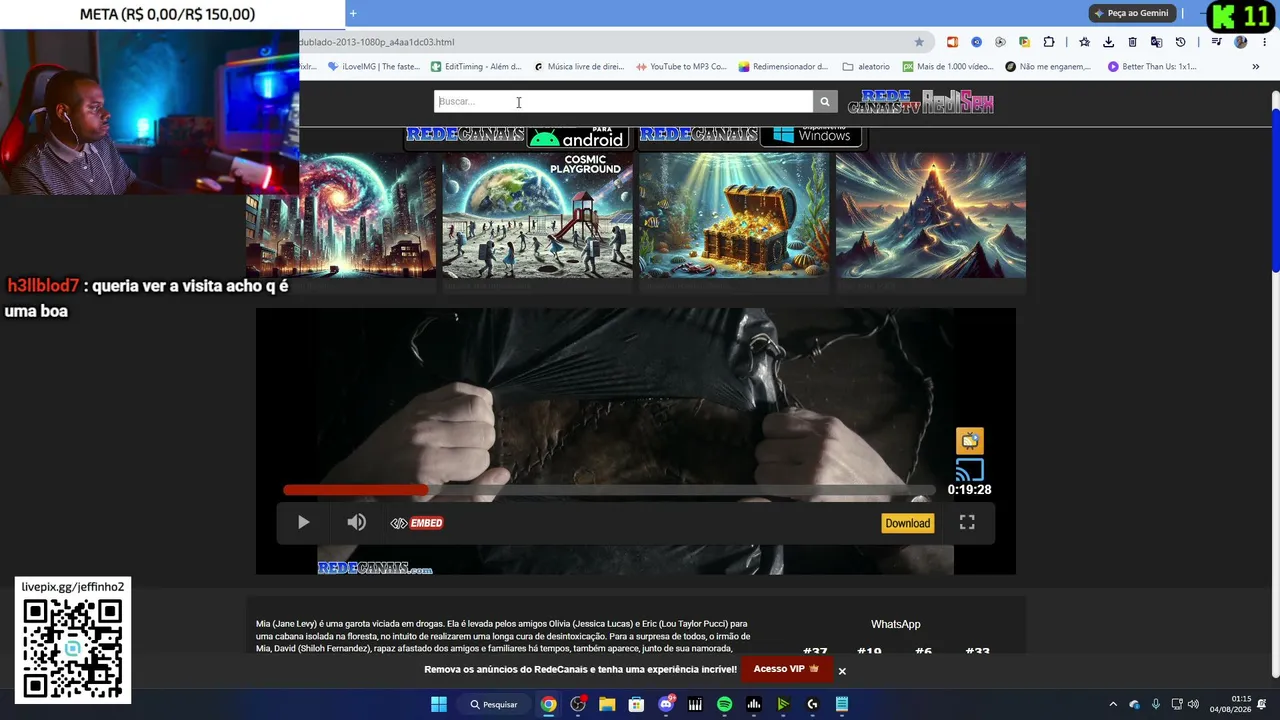
Task: Click the yellow Download button
Action: (x=907, y=523)
